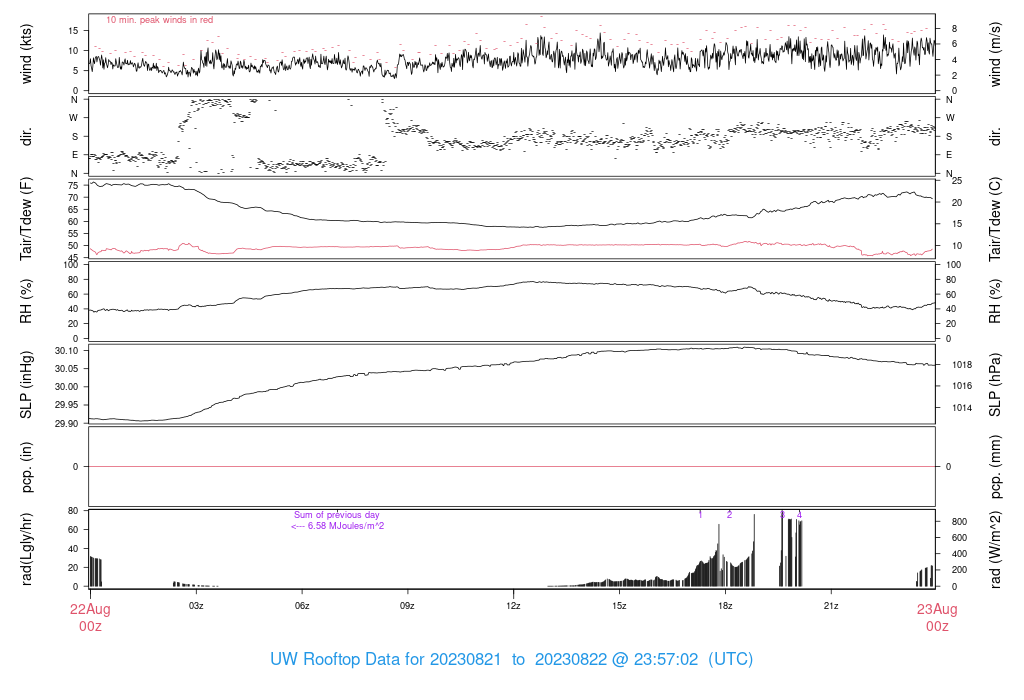Click the left 'rad(Lgly/hr)' axis title

point(26,549)
